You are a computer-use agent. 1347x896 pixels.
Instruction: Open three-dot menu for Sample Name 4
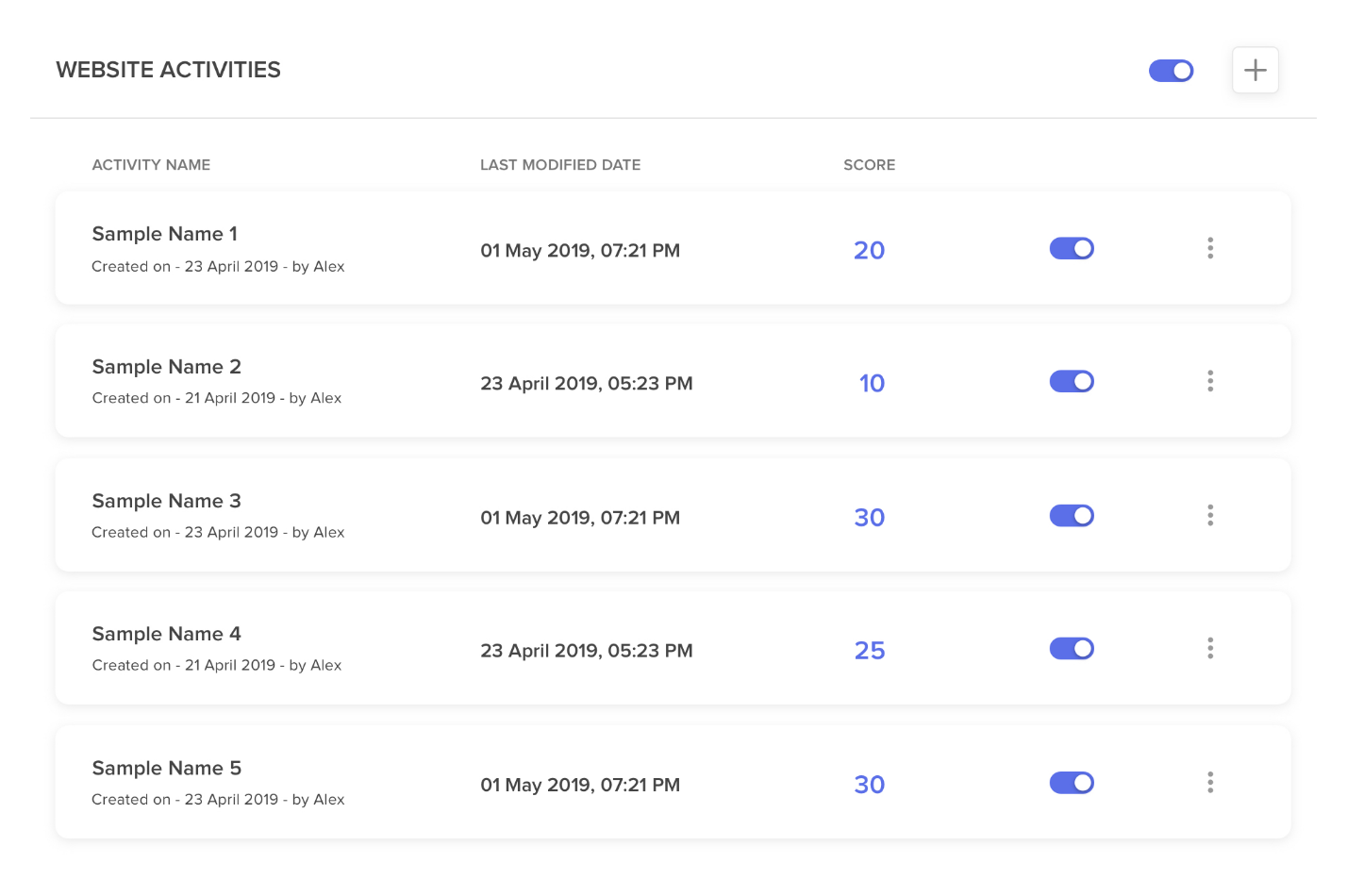[x=1210, y=648]
